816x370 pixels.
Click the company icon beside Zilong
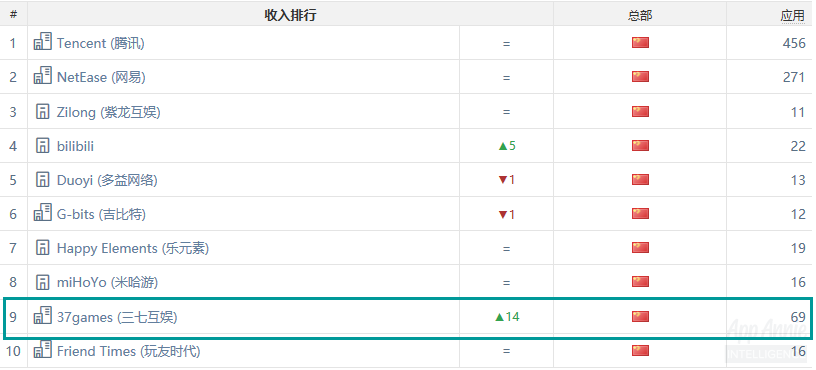click(43, 111)
